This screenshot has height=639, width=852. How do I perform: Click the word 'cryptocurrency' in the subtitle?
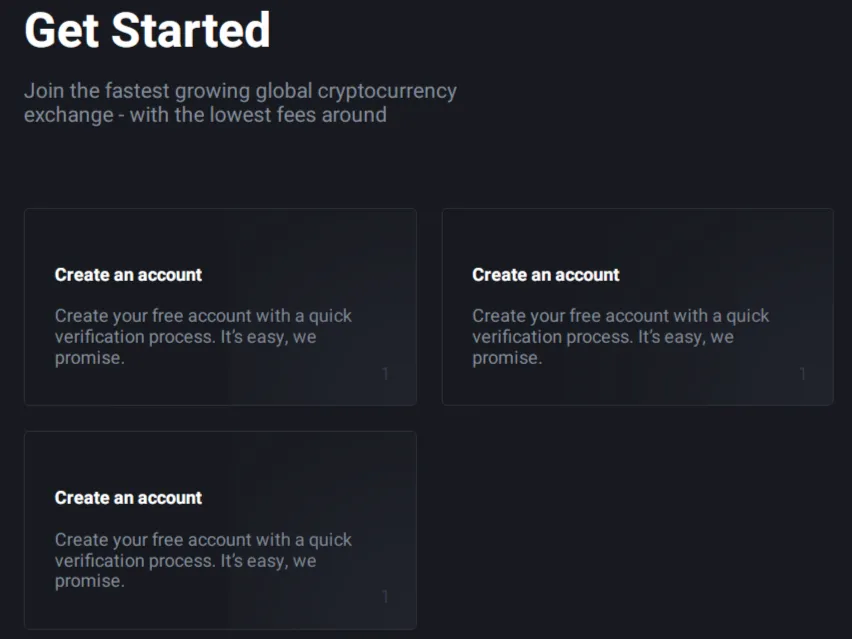coord(387,91)
